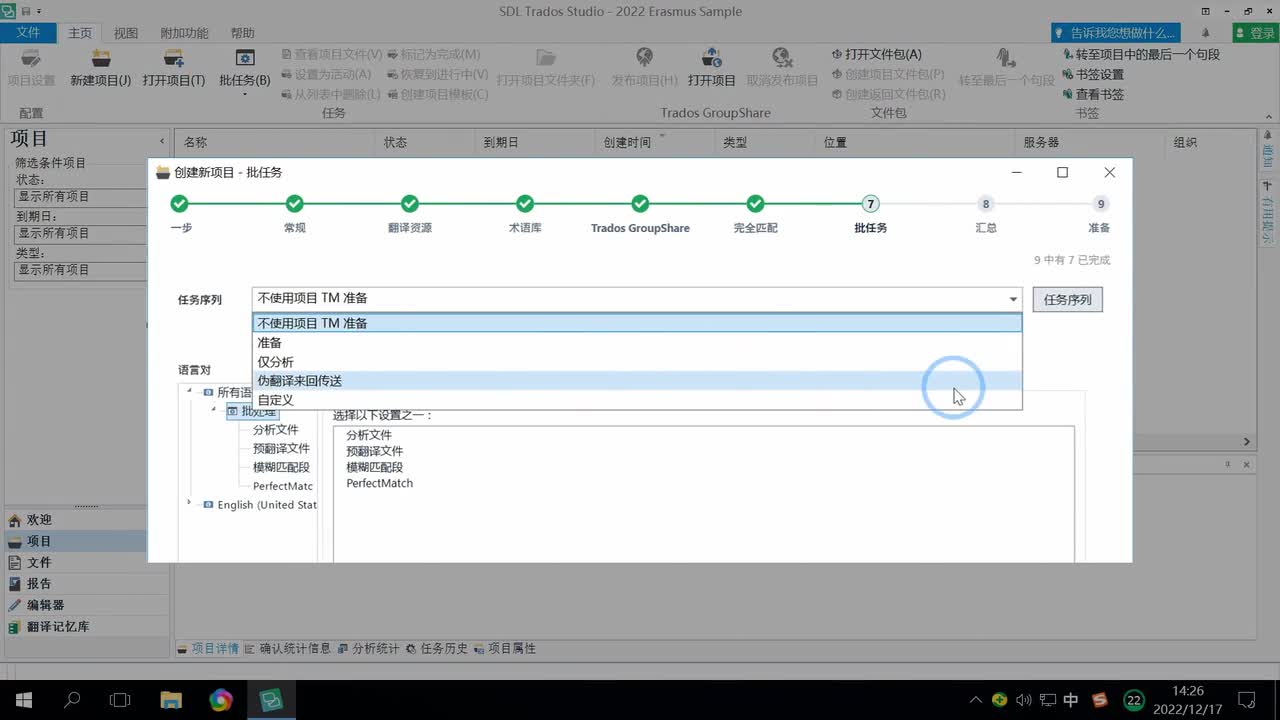Select PerfectMatch in the settings list
Screen dimensions: 1280x720
[380, 483]
